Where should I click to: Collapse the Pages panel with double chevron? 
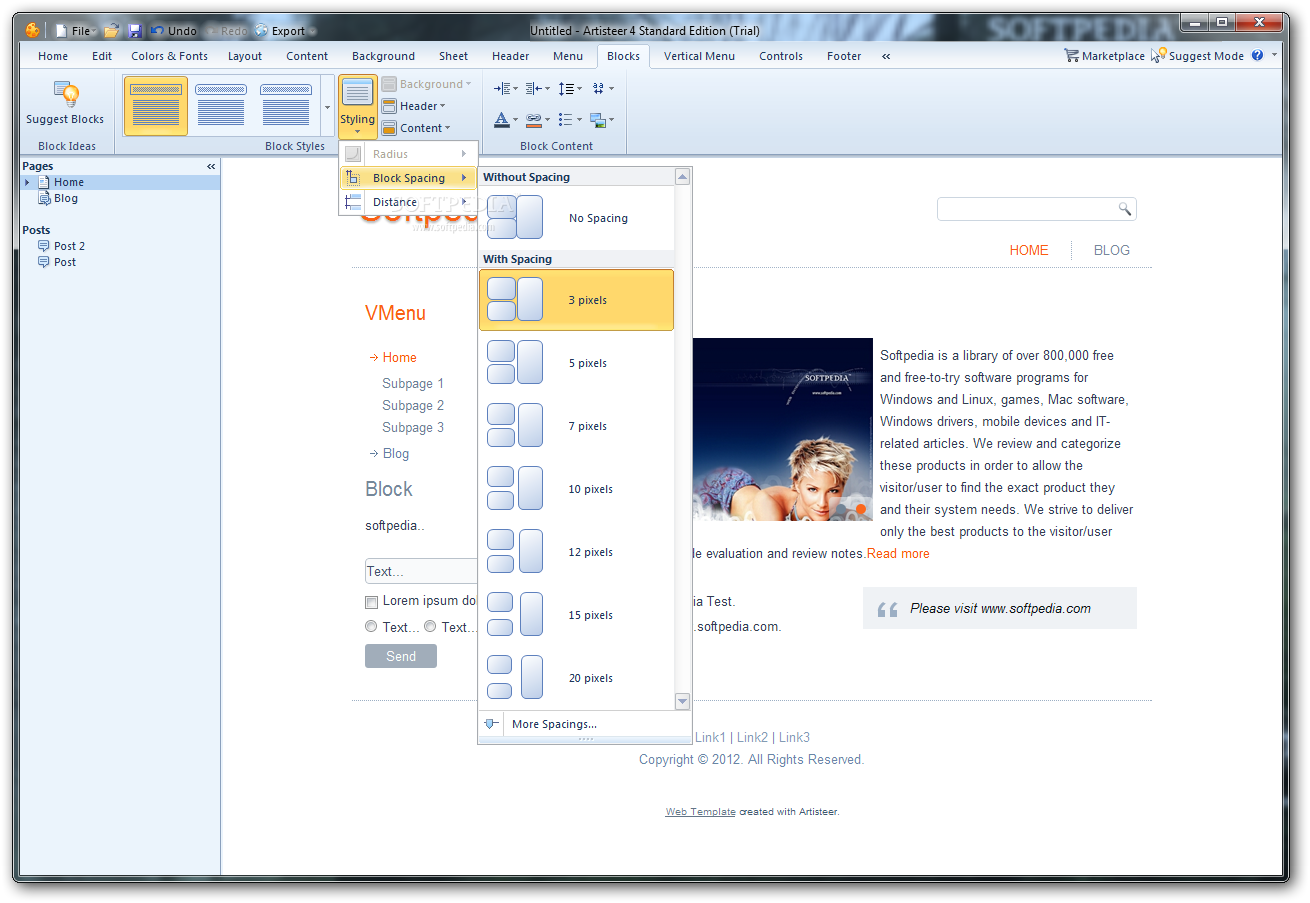(x=211, y=166)
